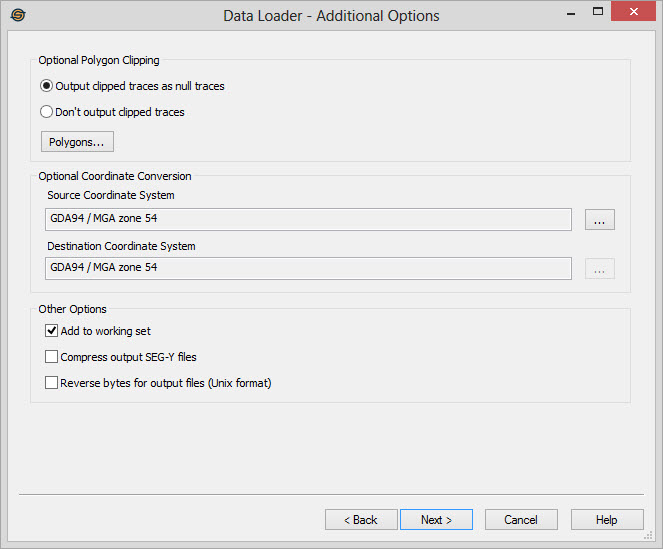
Task: Browse for Source Coordinate System via ellipsis button
Action: click(x=599, y=220)
